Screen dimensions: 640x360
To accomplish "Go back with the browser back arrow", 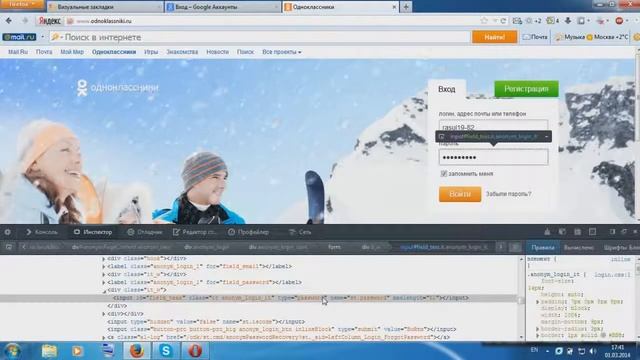I will (9, 21).
